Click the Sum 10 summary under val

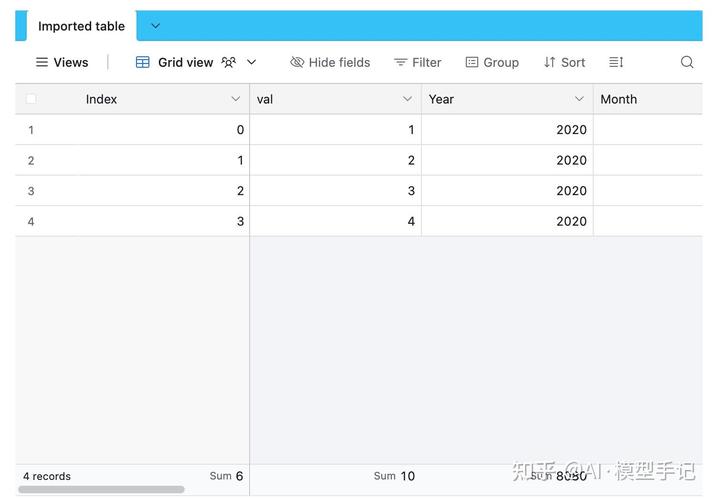pos(394,476)
